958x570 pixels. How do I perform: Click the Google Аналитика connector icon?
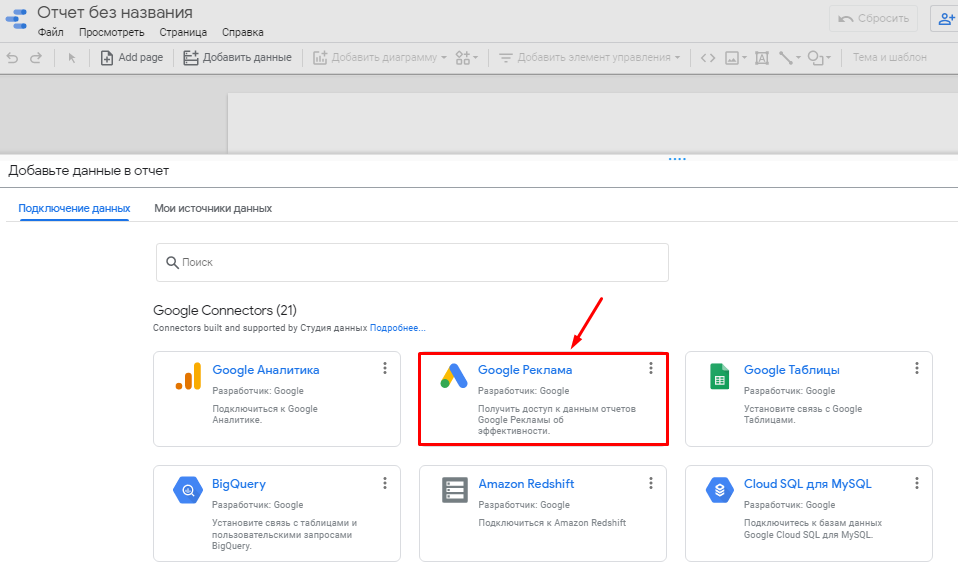(188, 376)
